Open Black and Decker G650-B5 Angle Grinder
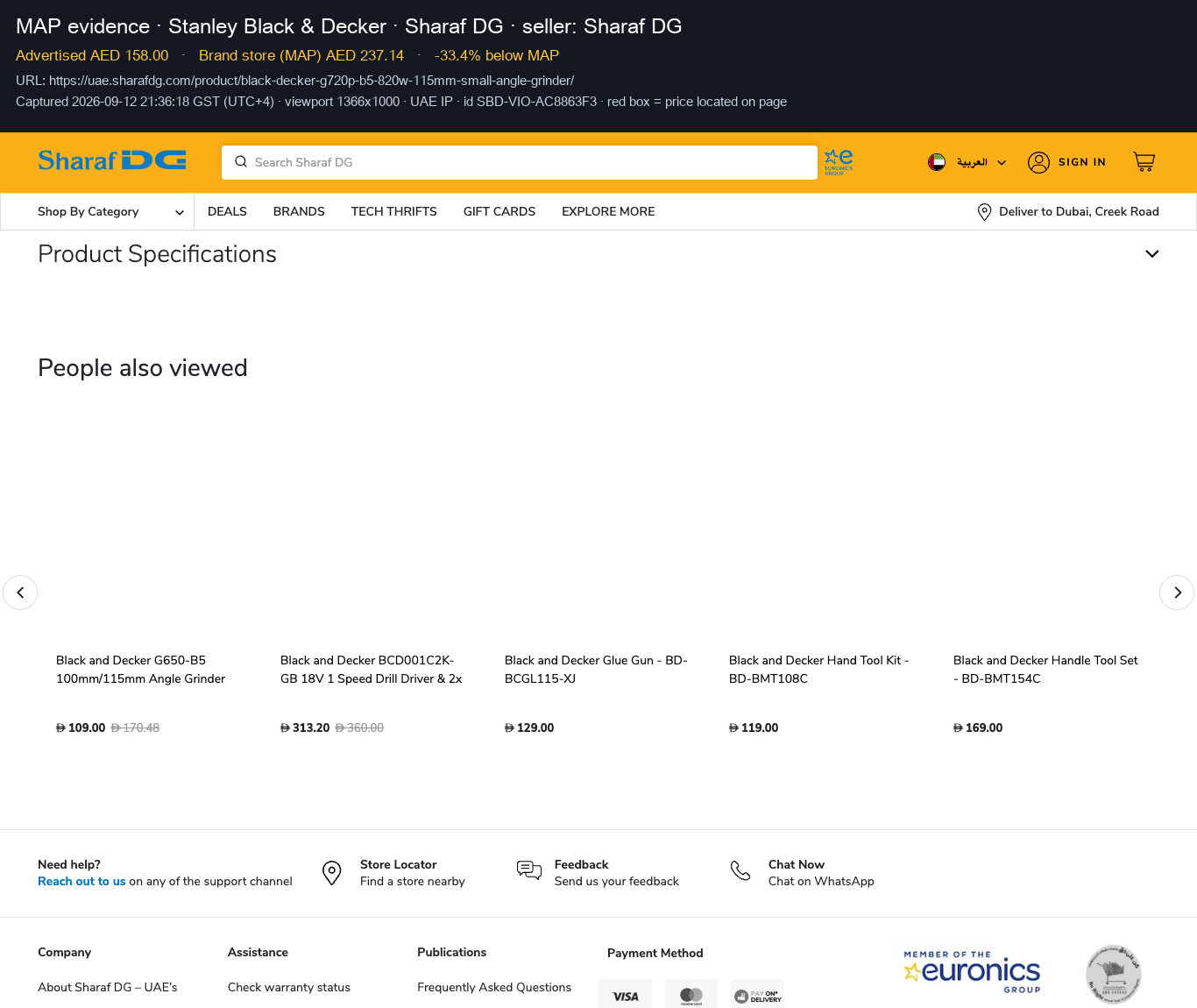The height and width of the screenshot is (1008, 1197). point(140,670)
